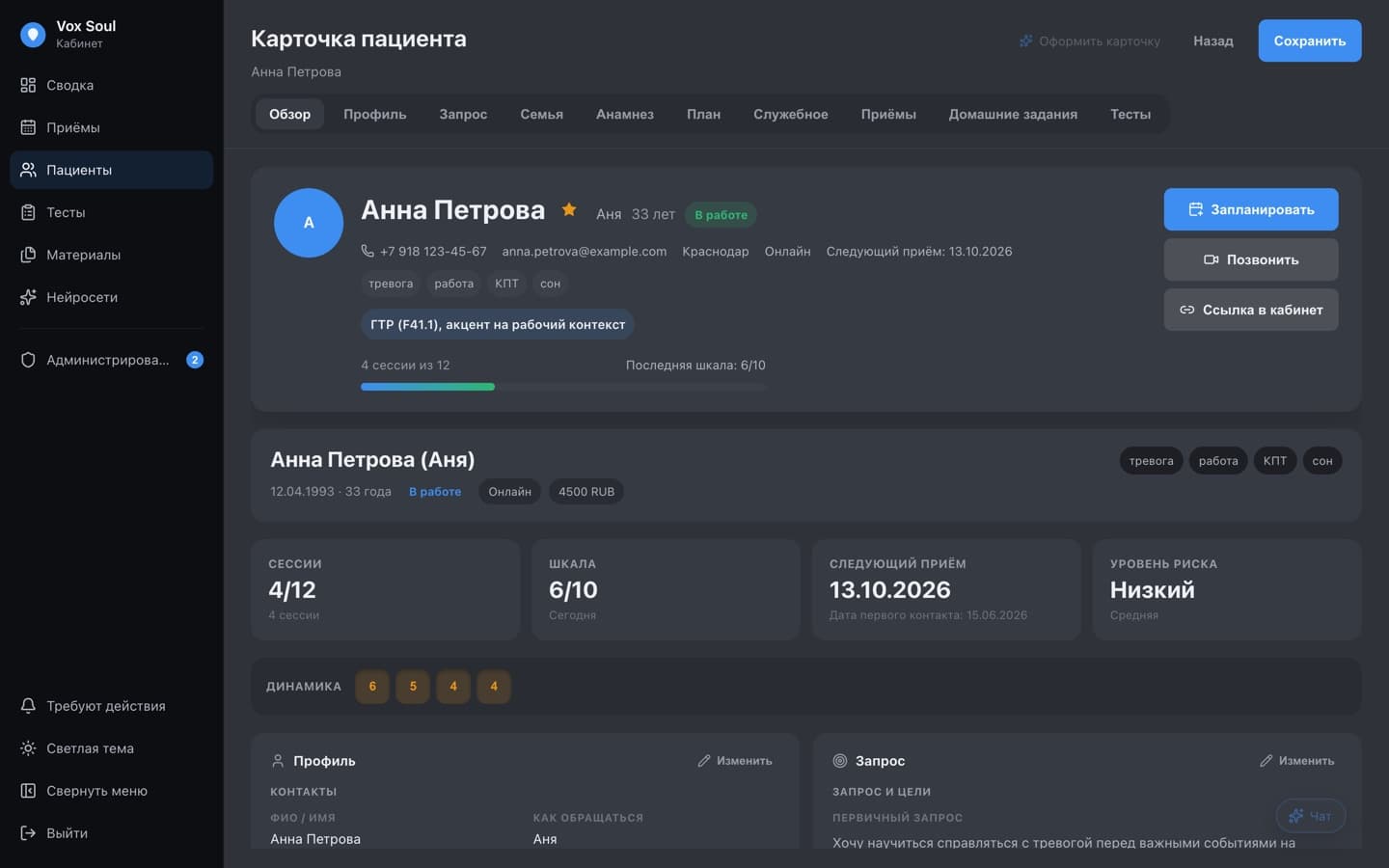Click the Онлайн chip beside 4500 RUB
Viewport: 1389px width, 868px height.
click(509, 492)
